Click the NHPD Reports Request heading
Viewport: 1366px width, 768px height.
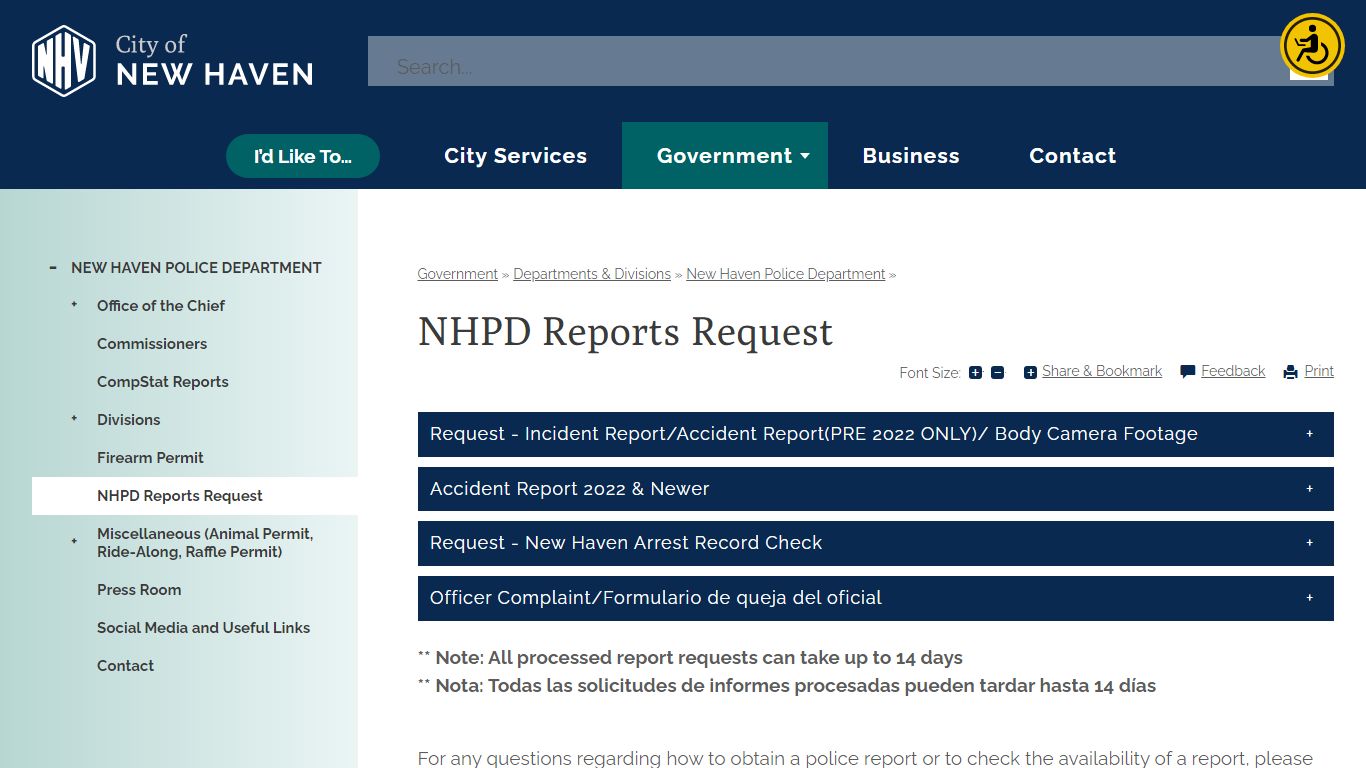click(x=625, y=332)
